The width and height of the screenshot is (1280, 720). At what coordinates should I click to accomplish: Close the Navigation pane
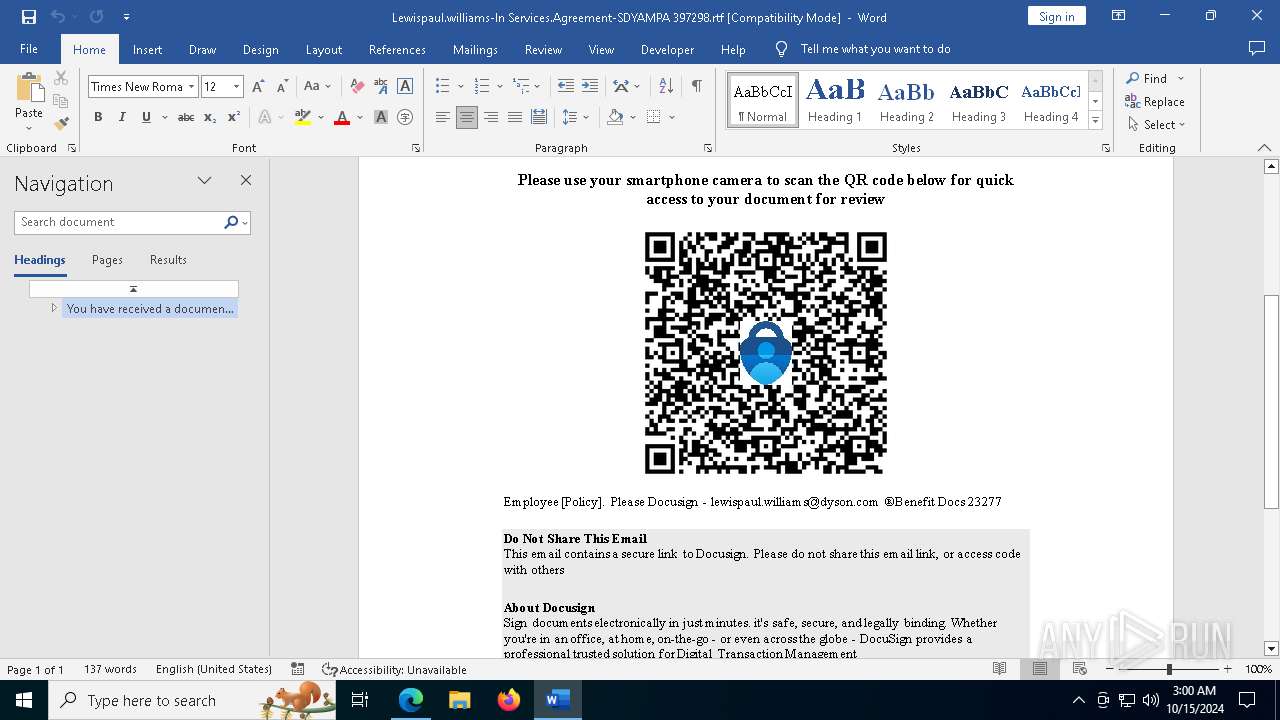[x=246, y=181]
